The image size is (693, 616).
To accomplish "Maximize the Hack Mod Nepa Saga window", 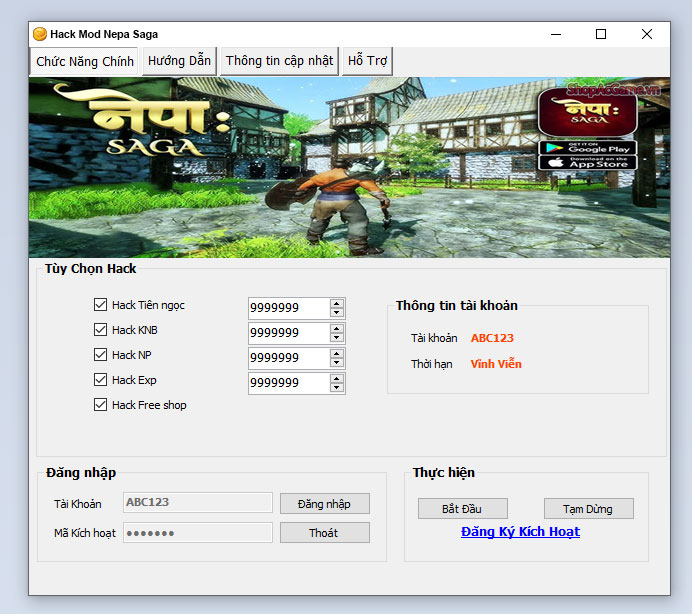I will 601,34.
